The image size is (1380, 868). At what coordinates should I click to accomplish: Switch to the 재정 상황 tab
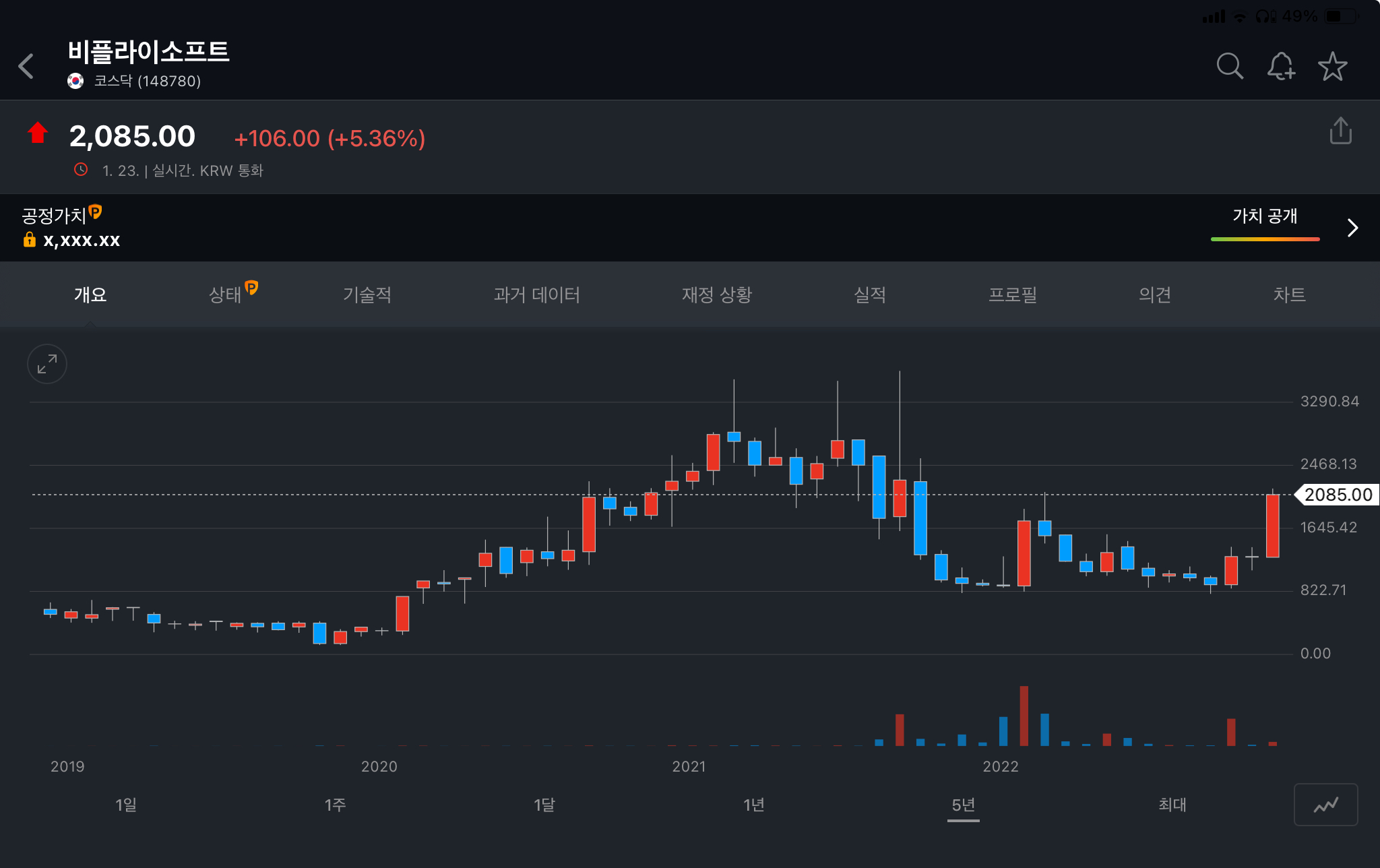click(717, 294)
